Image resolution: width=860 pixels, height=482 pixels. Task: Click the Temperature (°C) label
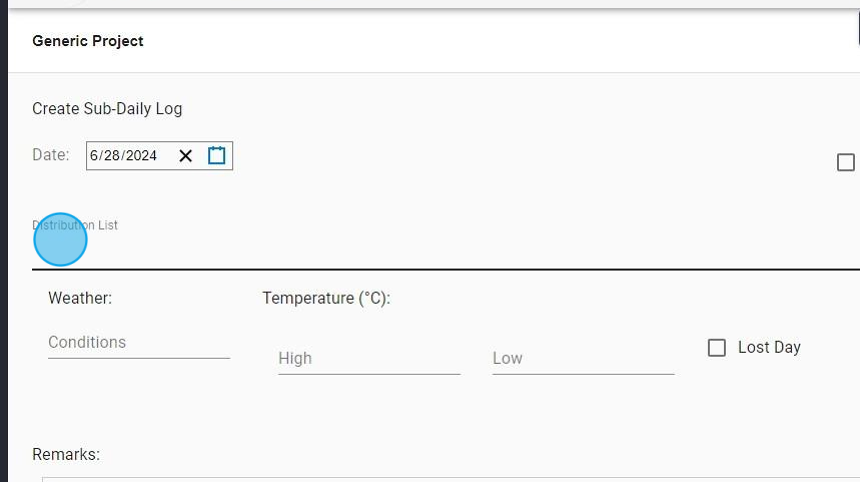[326, 298]
